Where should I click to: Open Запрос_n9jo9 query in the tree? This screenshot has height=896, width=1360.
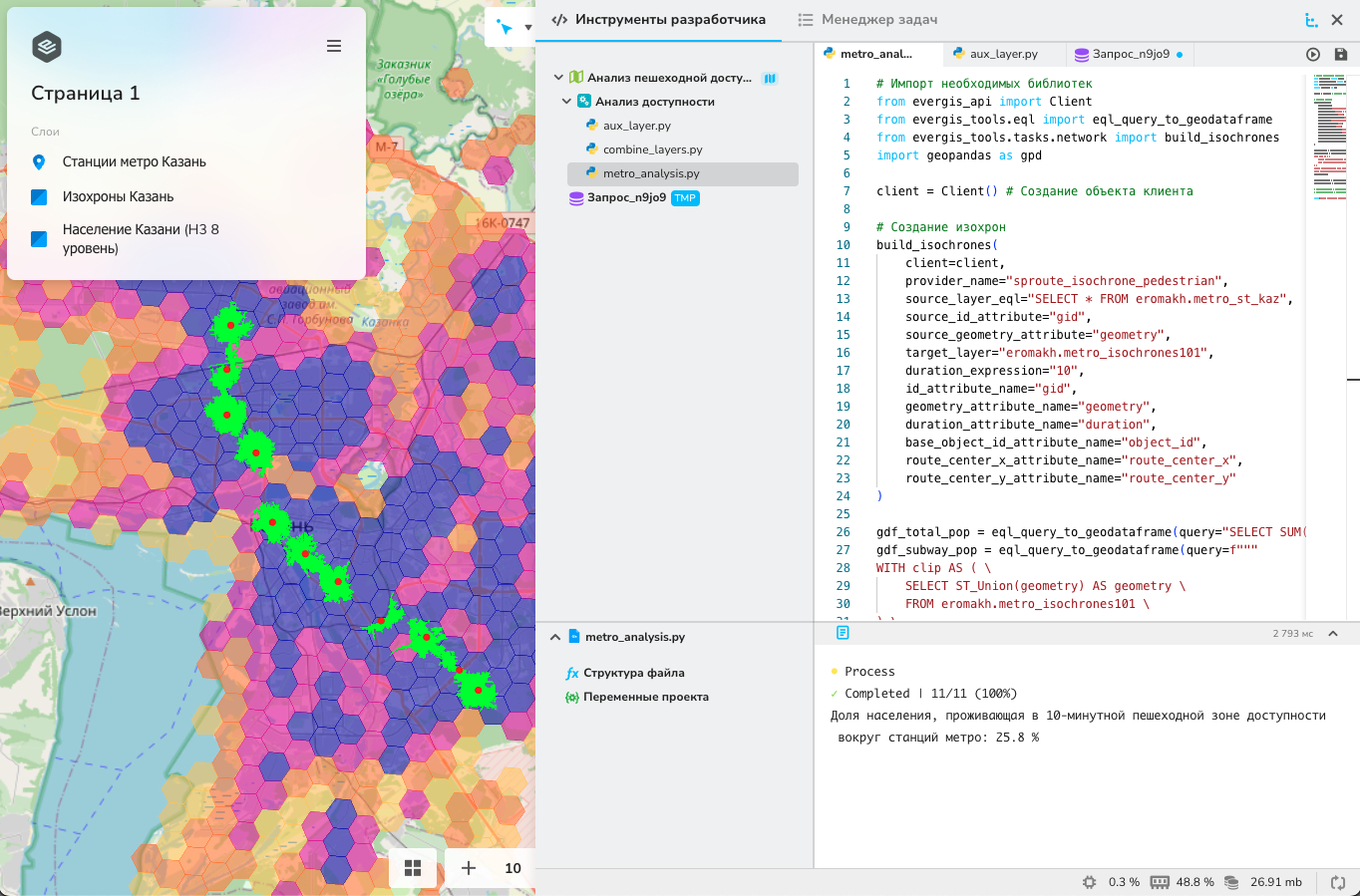pyautogui.click(x=626, y=197)
